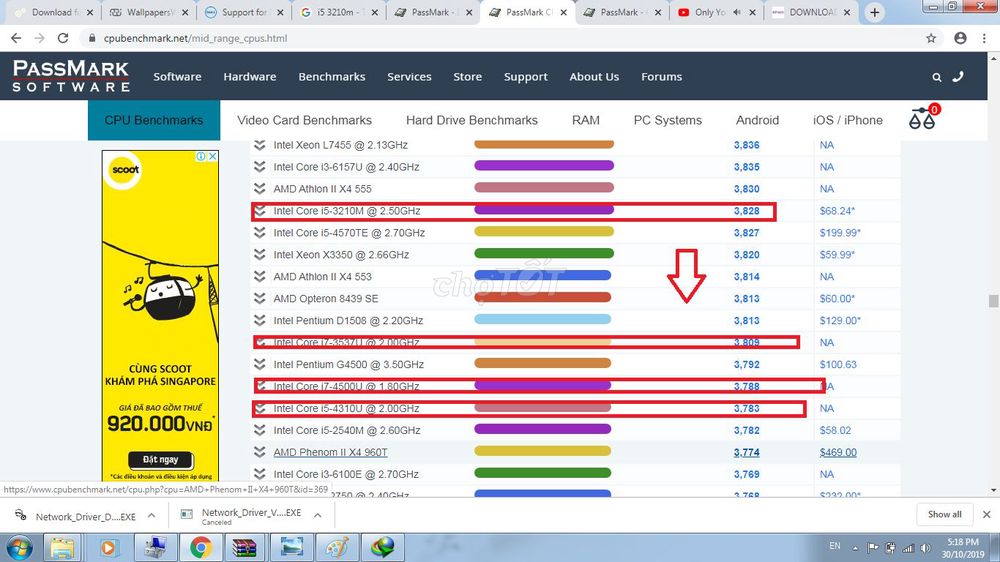Expand Intel Xeon X3350 row chevron
Viewport: 1000px width, 562px height.
point(260,255)
